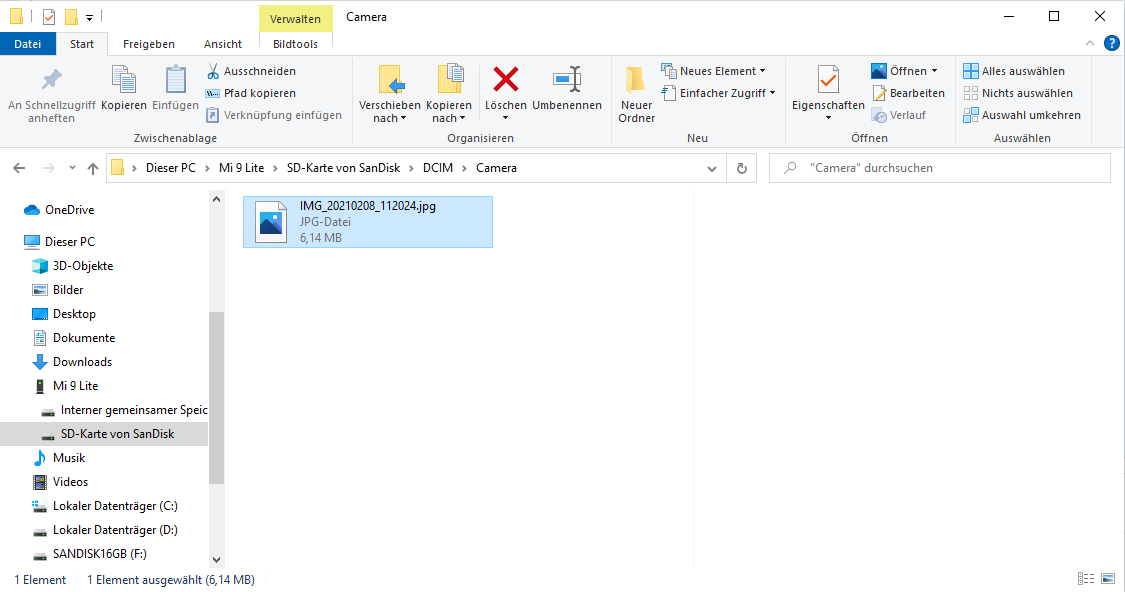The width and height of the screenshot is (1125, 592).
Task: Switch to details view icon
Action: [1086, 578]
